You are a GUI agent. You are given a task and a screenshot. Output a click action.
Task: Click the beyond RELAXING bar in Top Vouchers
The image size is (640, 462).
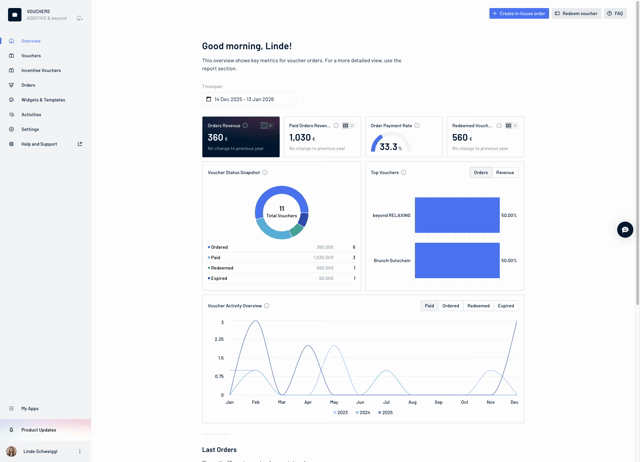tap(457, 215)
